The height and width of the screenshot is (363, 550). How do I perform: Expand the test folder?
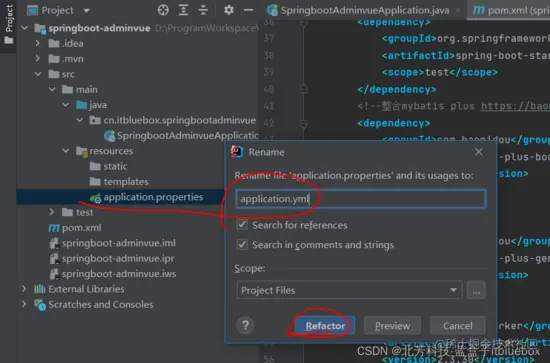tap(52, 212)
